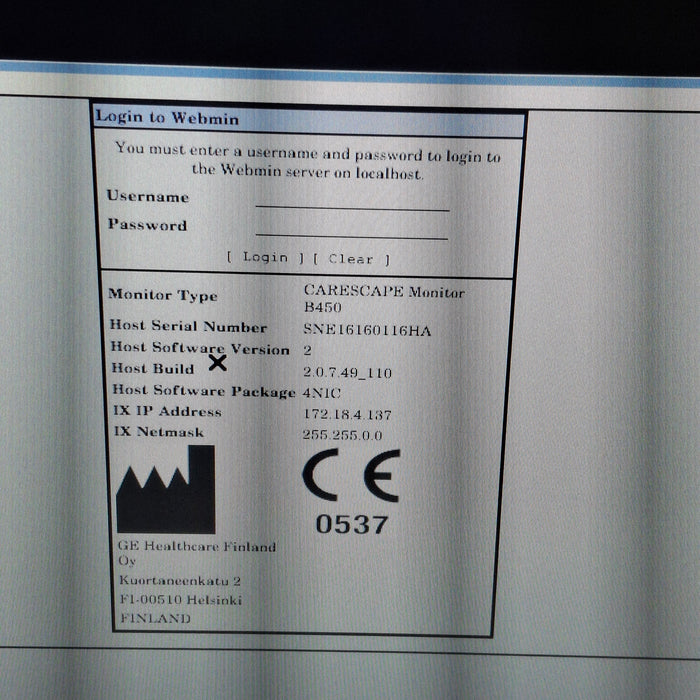
Task: Click serial number SNE16160116HA
Action: 366,330
